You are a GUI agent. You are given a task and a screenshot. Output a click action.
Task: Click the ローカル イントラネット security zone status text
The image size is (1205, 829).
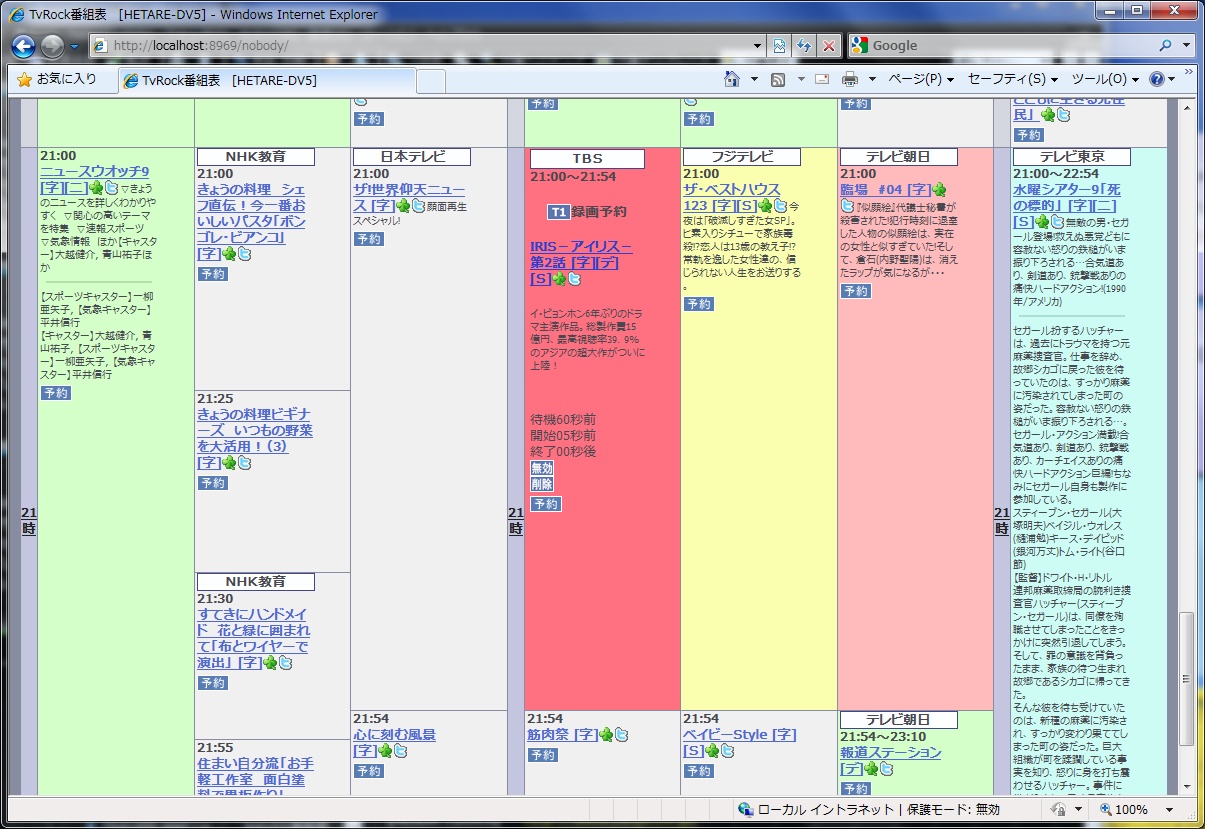pos(828,810)
